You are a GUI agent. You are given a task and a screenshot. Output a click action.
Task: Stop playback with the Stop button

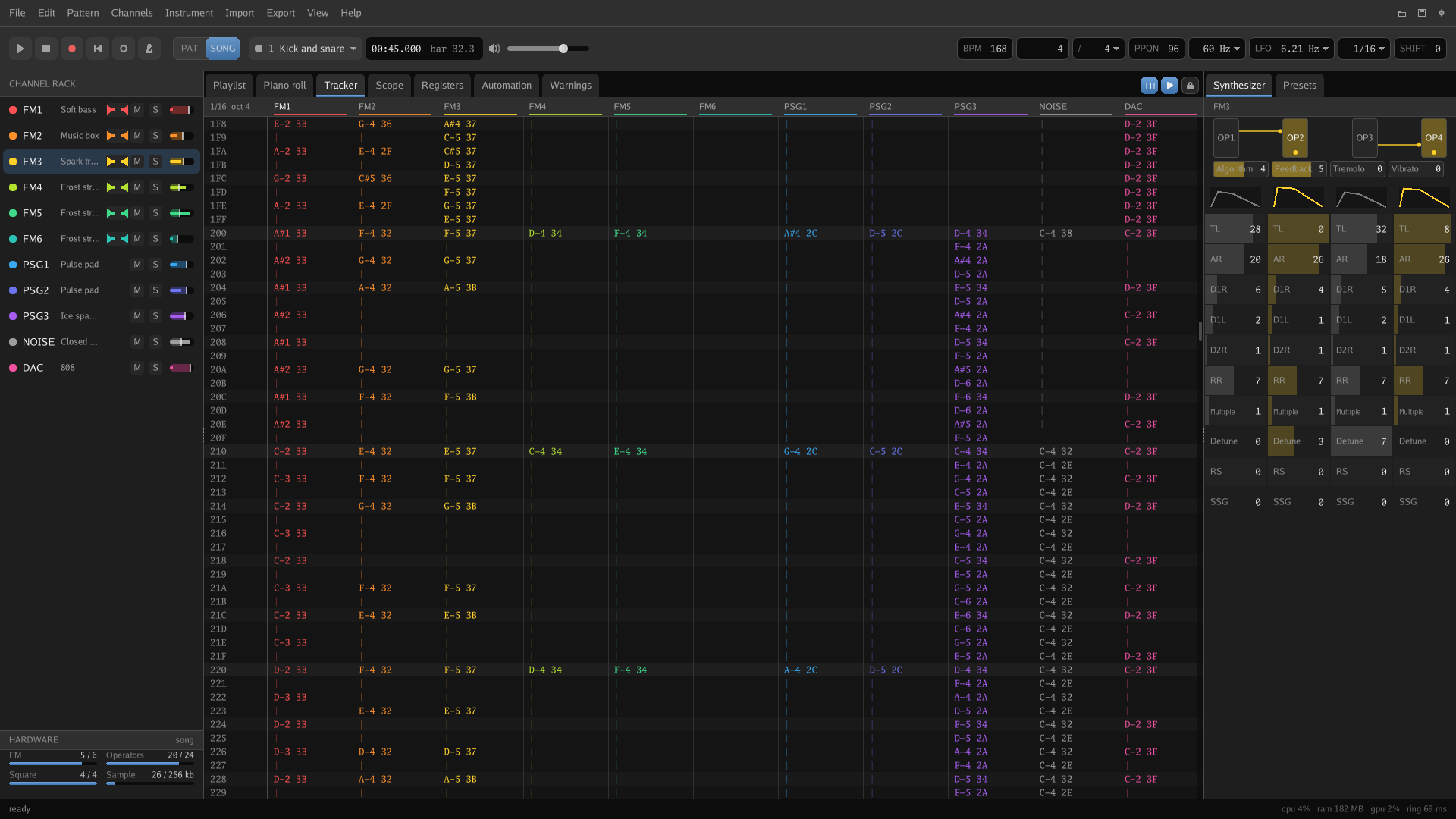point(46,49)
